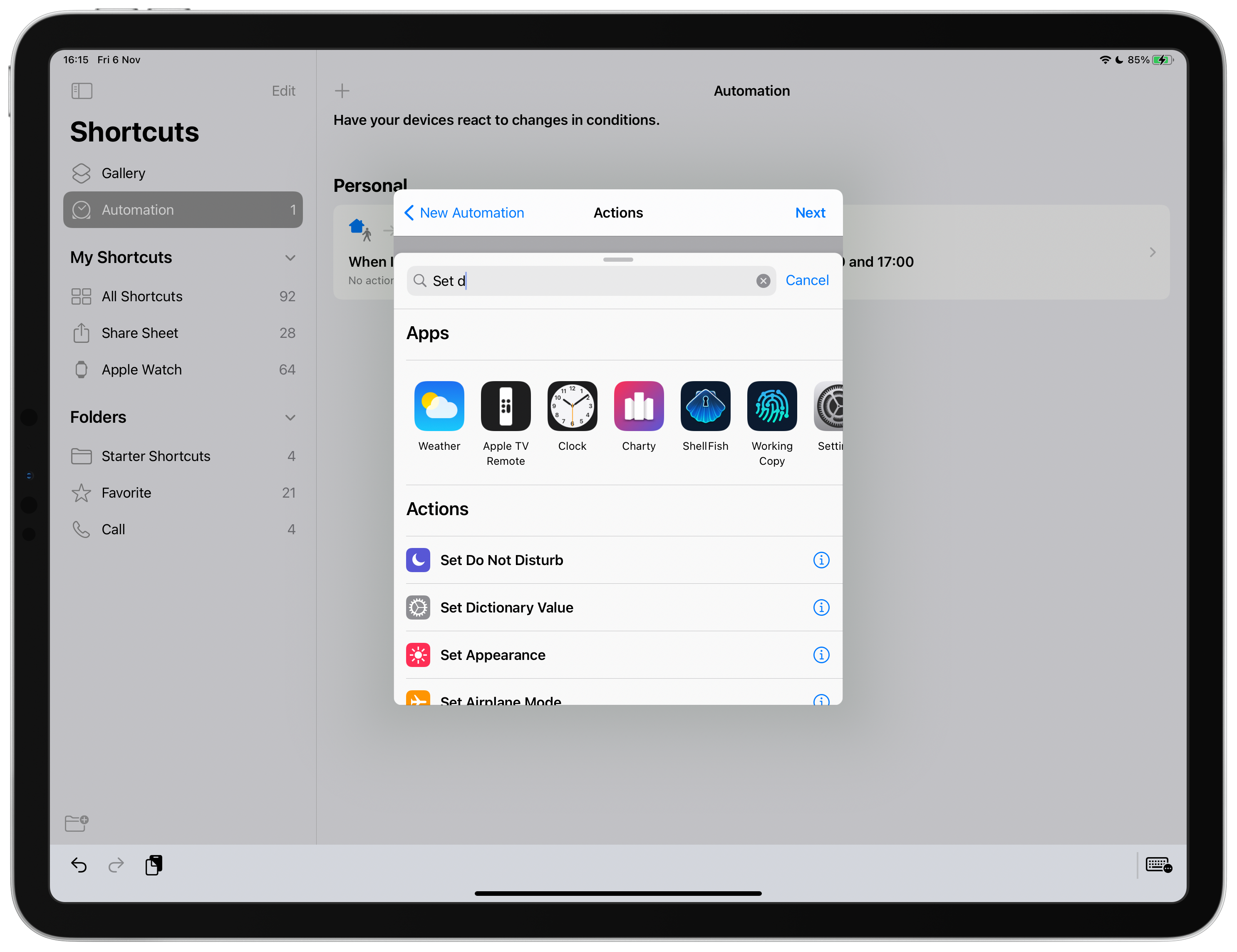This screenshot has width=1237, height=952.
Task: Go back to New Automation
Action: click(464, 213)
